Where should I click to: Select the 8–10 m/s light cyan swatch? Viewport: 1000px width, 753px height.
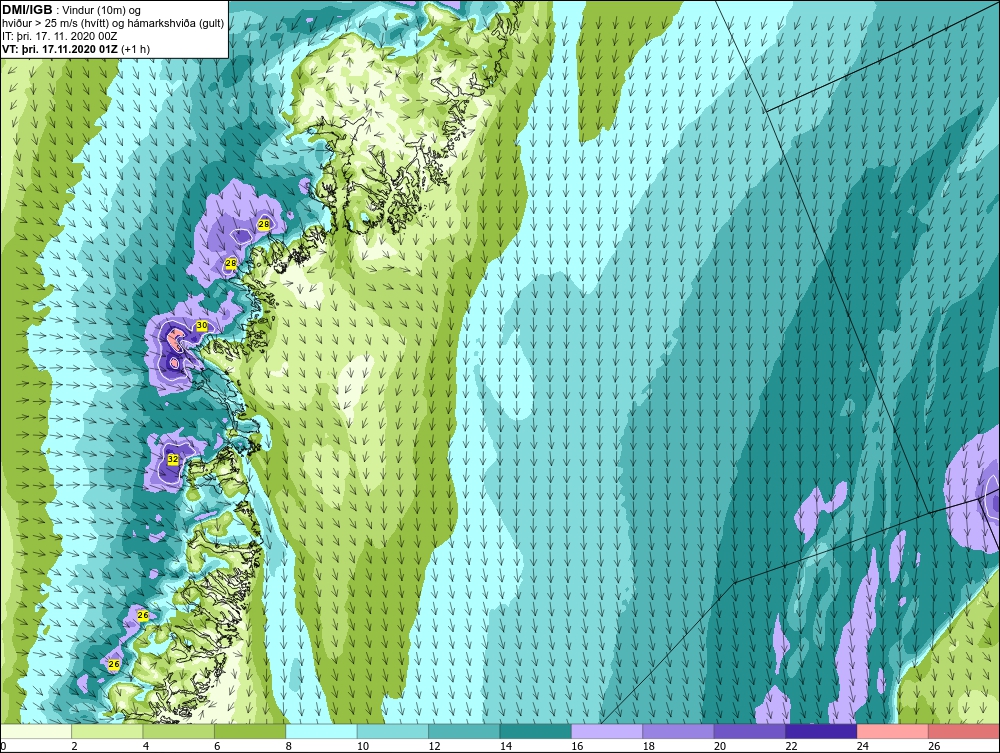coord(321,731)
